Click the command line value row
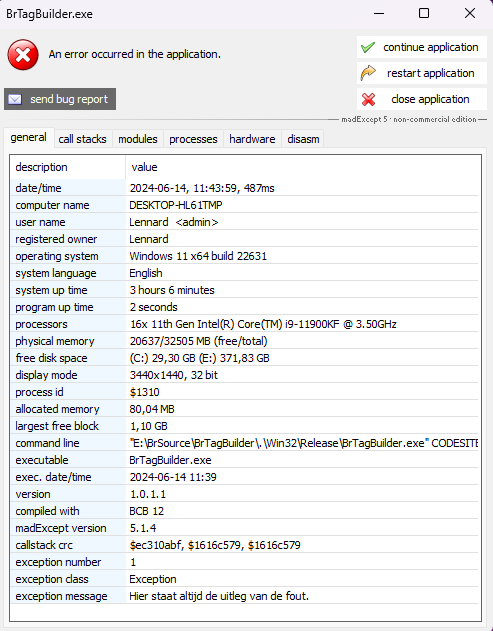Screen dimensions: 493x631 [244, 443]
